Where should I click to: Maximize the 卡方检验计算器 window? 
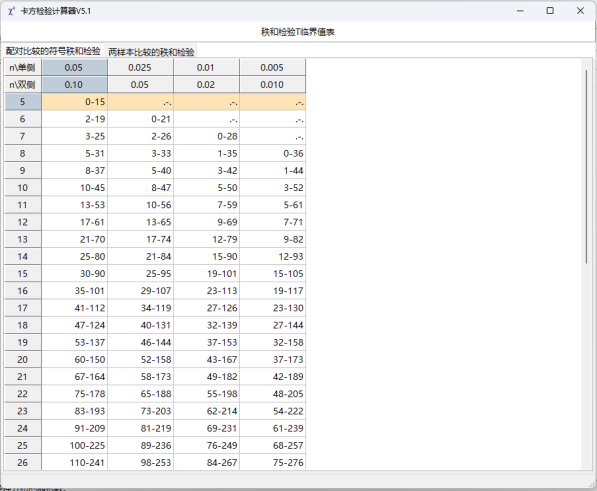(550, 11)
